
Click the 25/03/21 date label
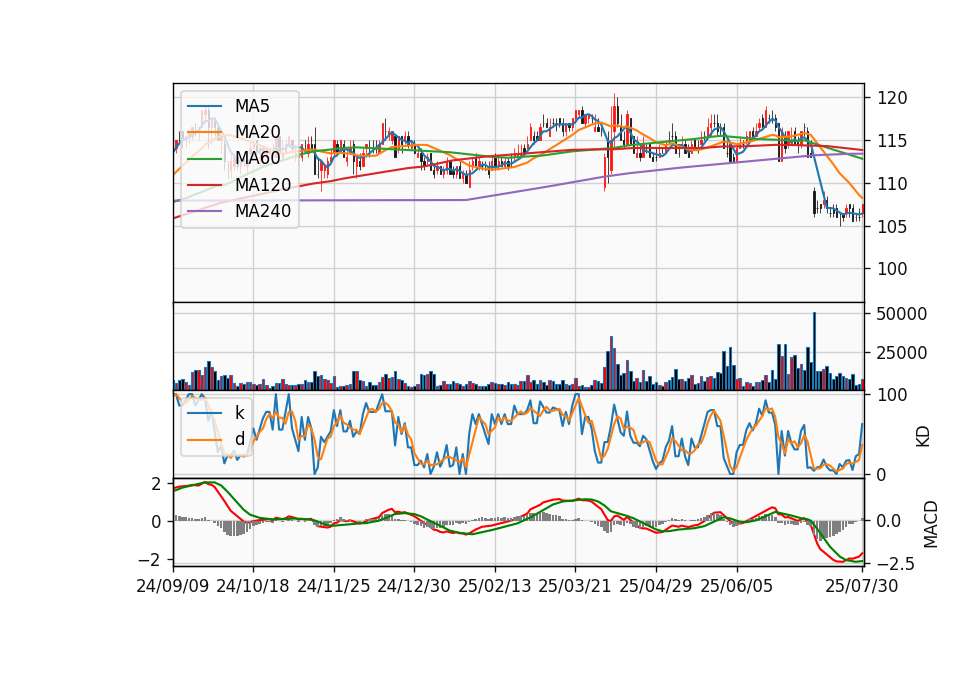click(x=575, y=586)
